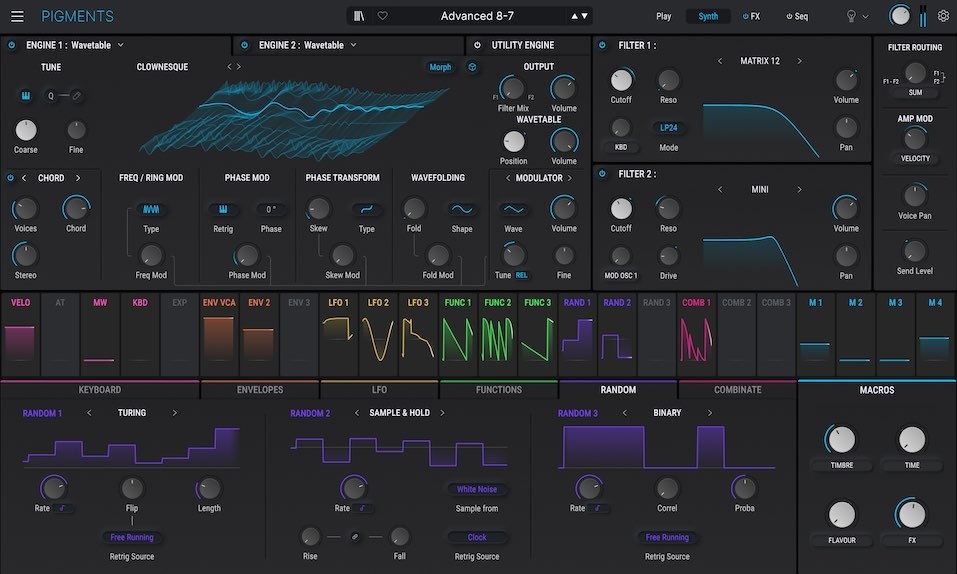Viewport: 957px width, 574px height.
Task: Select Freq/Ring Mod type waveform icon
Action: click(x=151, y=209)
